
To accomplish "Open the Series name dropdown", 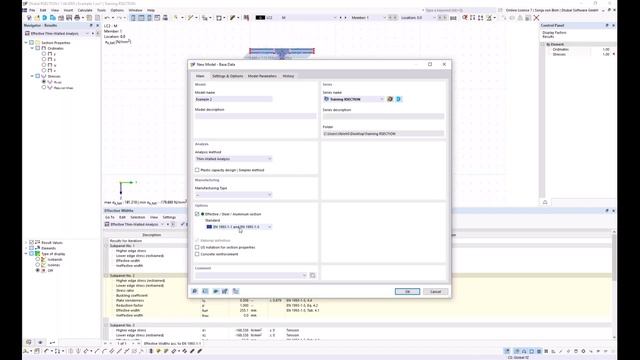I will pos(353,99).
